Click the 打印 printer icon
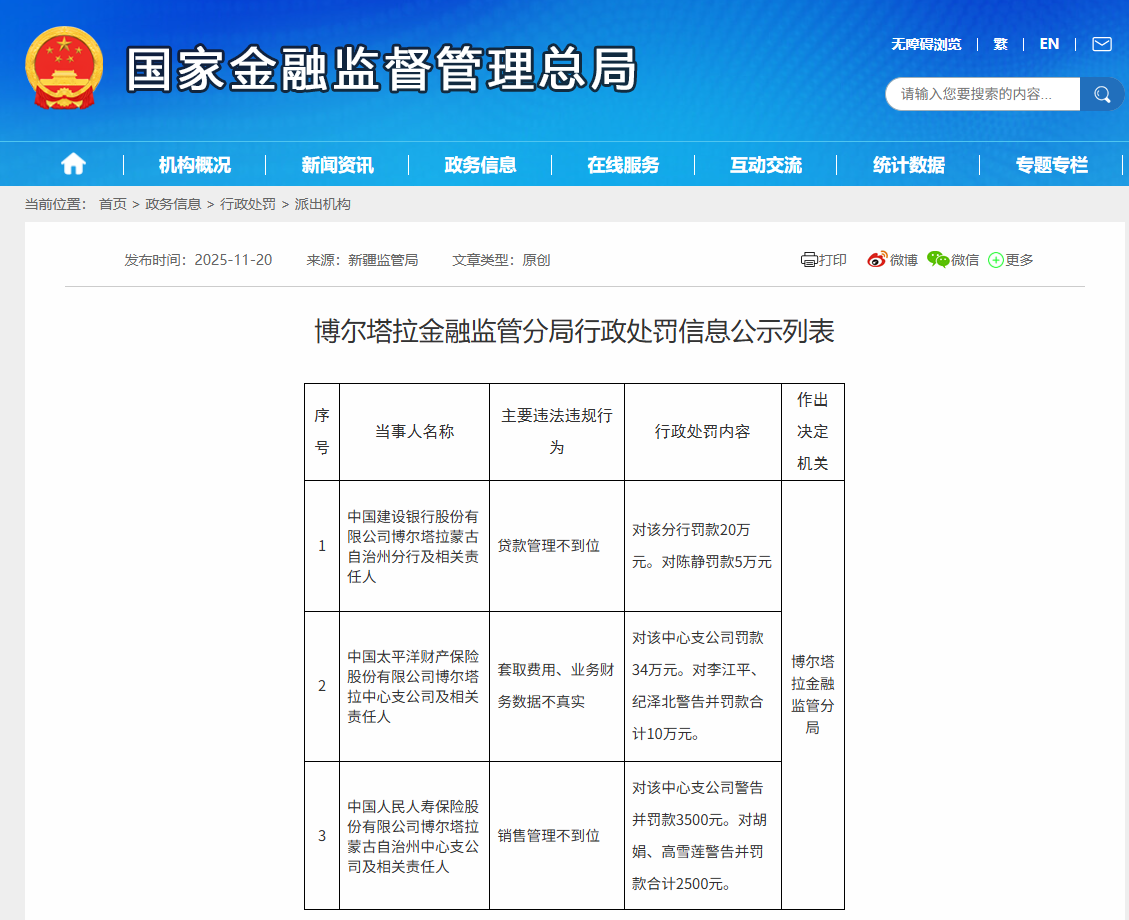1129x920 pixels. coord(809,259)
